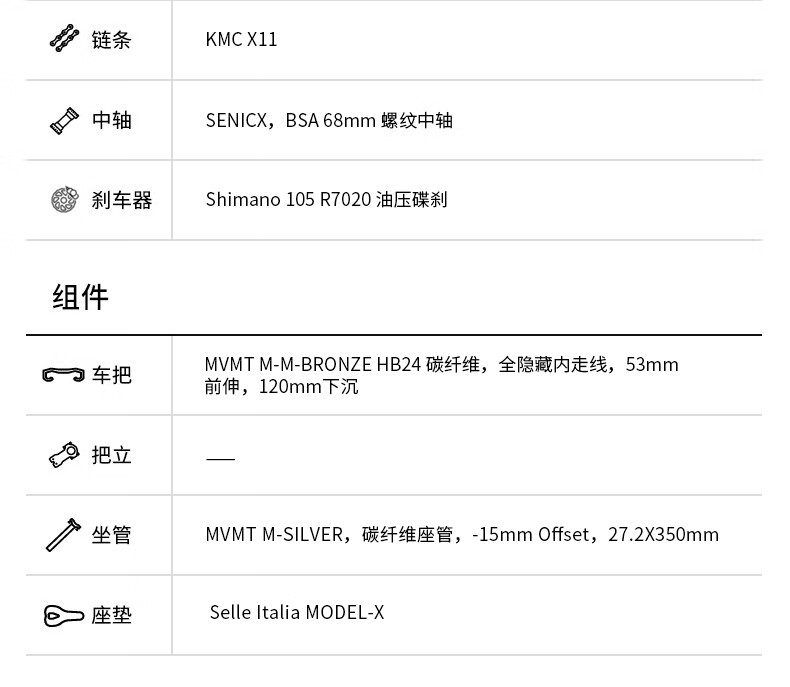Select the 中轴 row label
The image size is (790, 687).
click(x=111, y=120)
